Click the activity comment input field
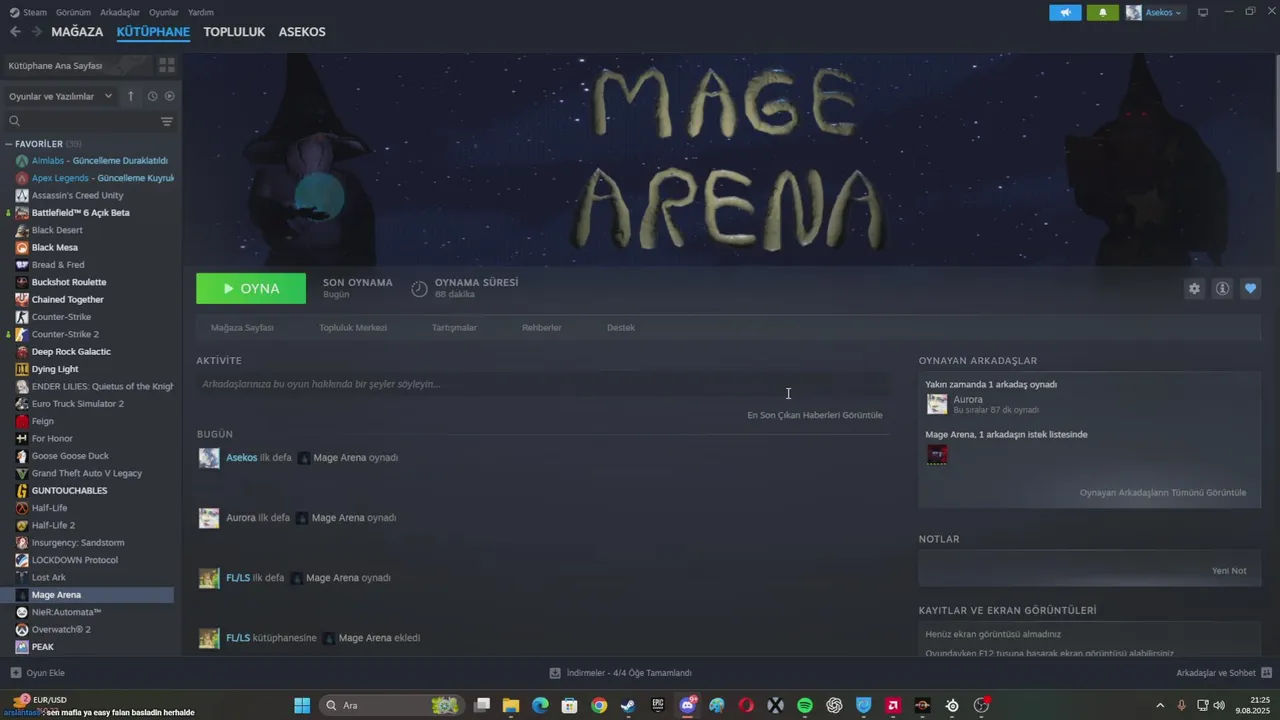Image resolution: width=1280 pixels, height=720 pixels. (x=542, y=384)
